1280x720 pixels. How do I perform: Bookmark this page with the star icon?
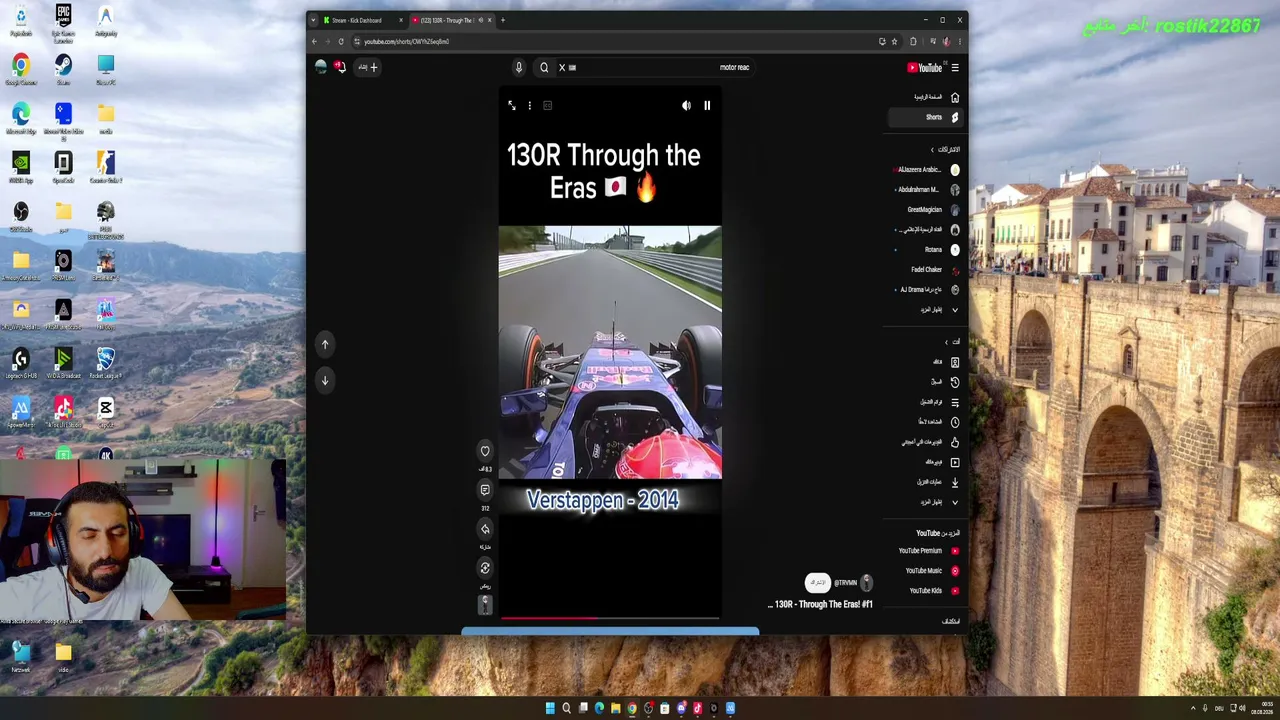(x=894, y=42)
